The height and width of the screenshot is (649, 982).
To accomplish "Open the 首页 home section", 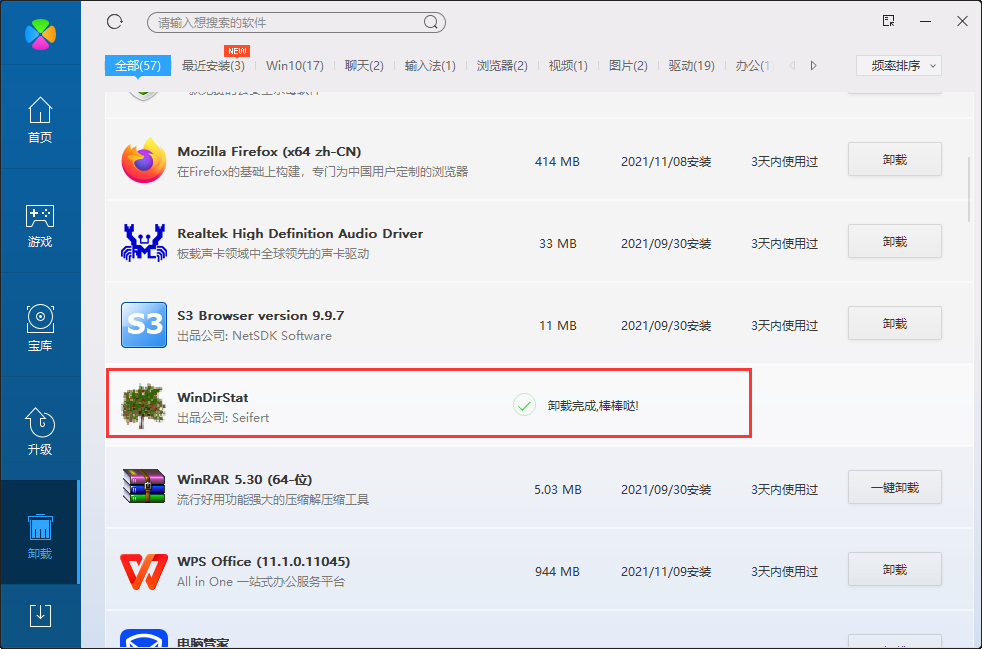I will 40,120.
